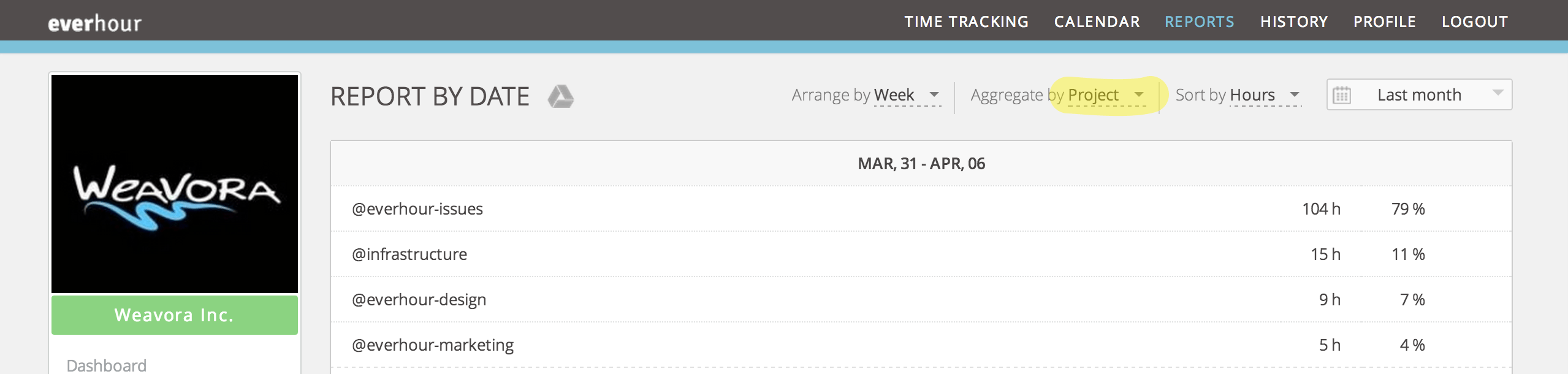Screen dimensions: 1568x374
Task: Click the Weavora Inc. button
Action: pos(174,315)
